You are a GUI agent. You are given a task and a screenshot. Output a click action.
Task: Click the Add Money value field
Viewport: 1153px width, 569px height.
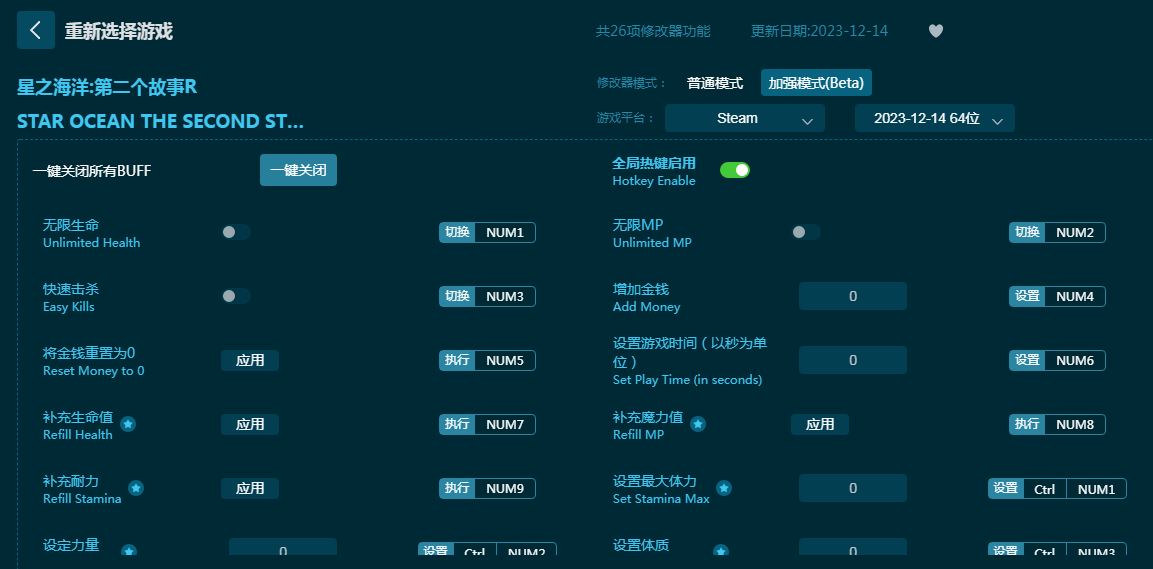[853, 296]
